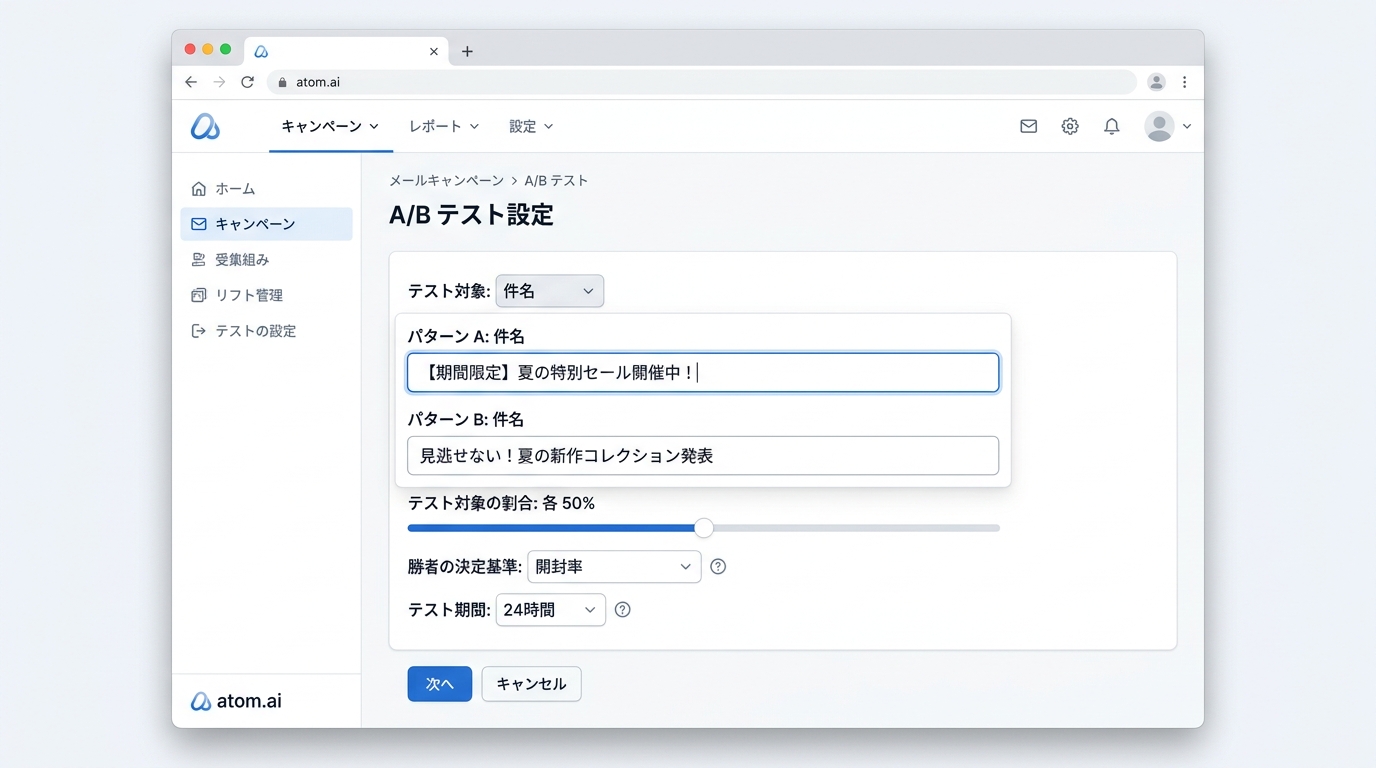Open settings gear icon in header
The height and width of the screenshot is (768, 1376).
(1070, 126)
